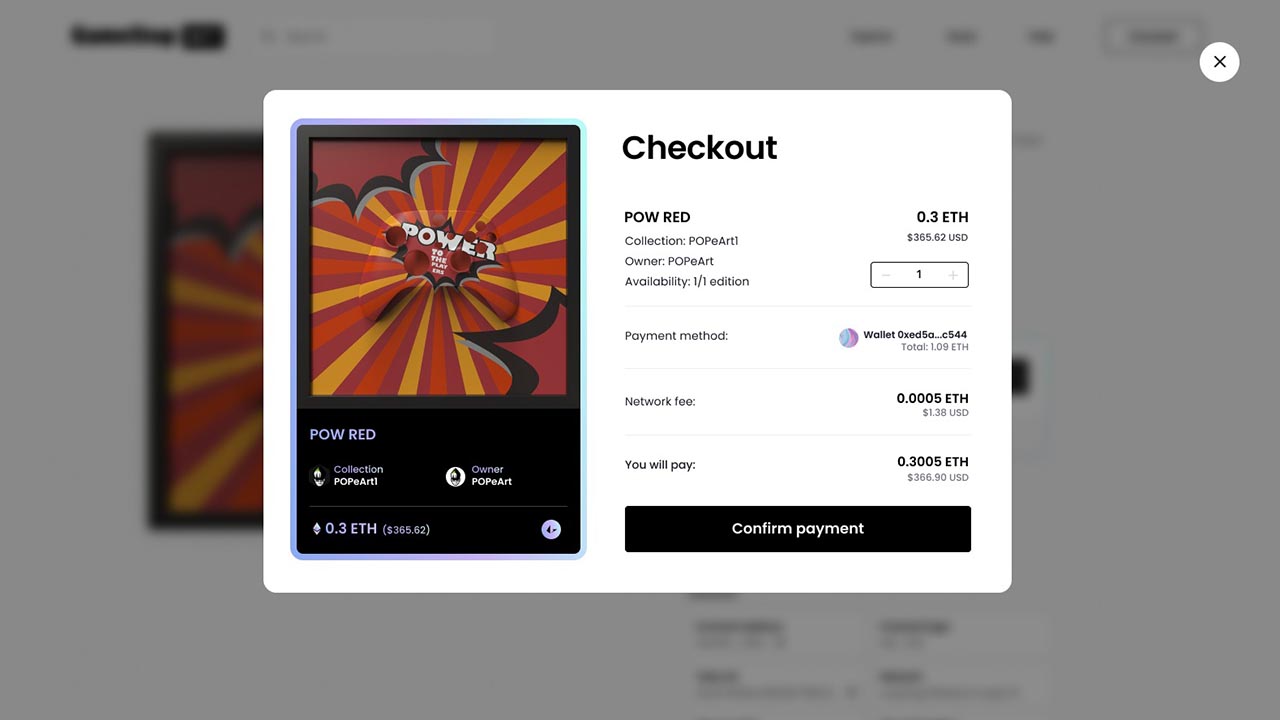Select the Wallet 0xed5a...c544 payment method
The height and width of the screenshot is (720, 1280).
(915, 335)
